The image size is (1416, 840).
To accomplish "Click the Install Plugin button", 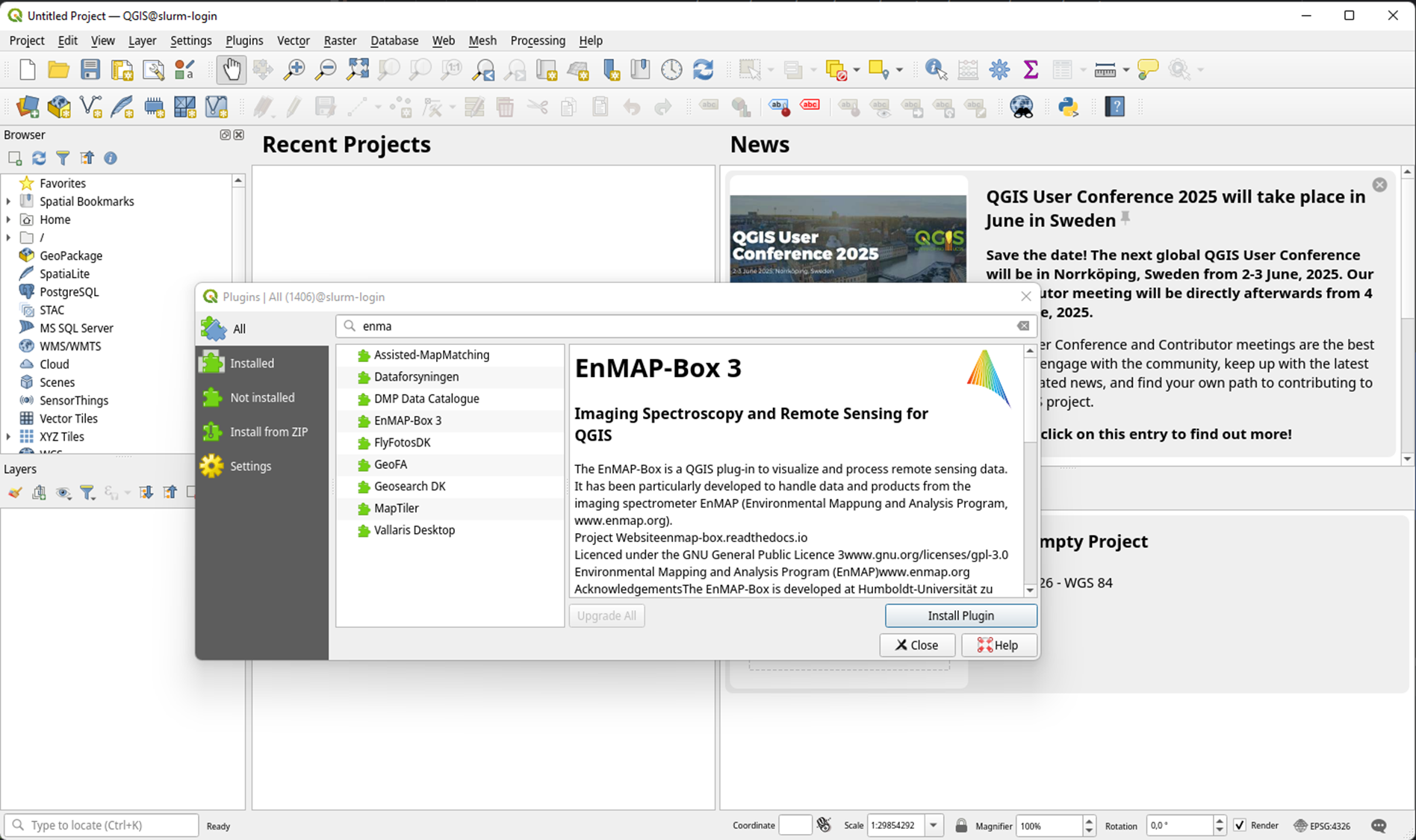I will pos(960,615).
